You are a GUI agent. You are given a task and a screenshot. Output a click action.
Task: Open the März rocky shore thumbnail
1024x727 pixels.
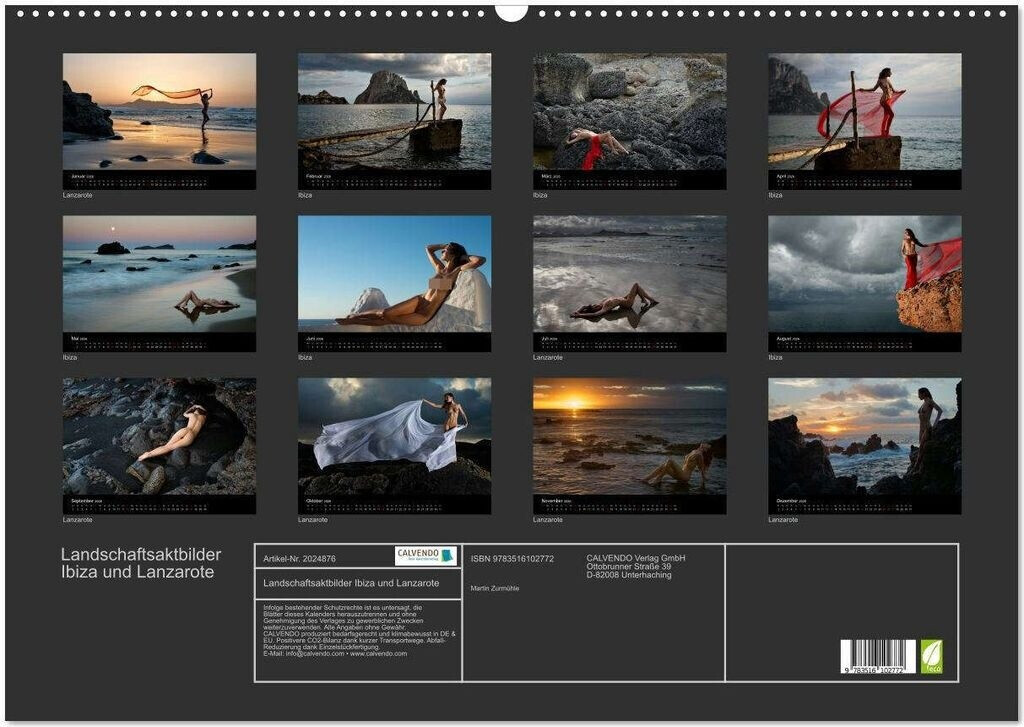coord(629,111)
